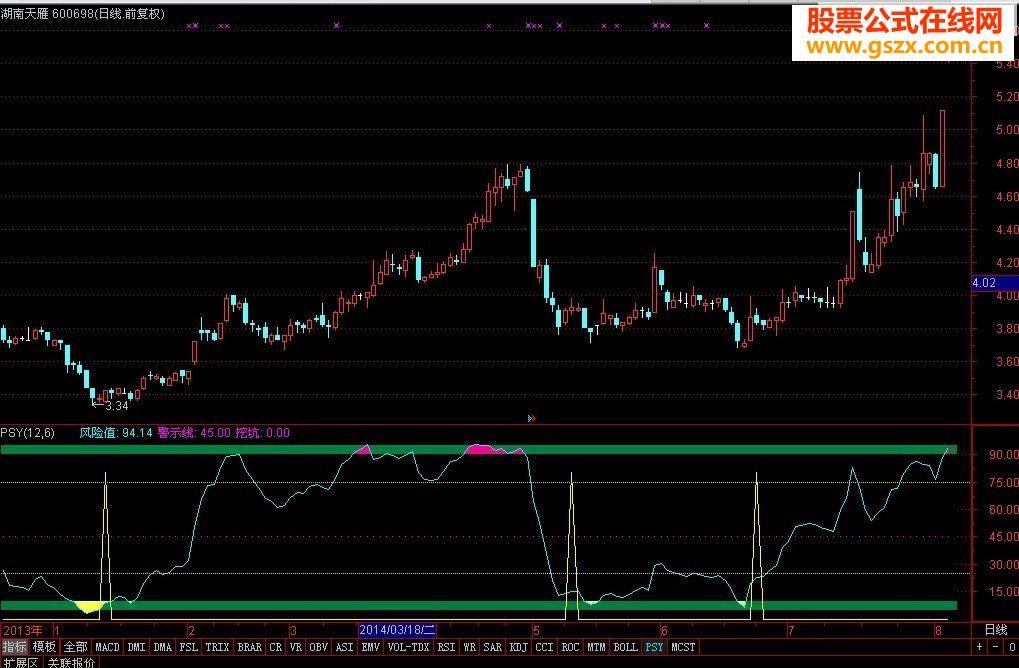Switch to the VOL-TDX indicator

click(x=408, y=647)
